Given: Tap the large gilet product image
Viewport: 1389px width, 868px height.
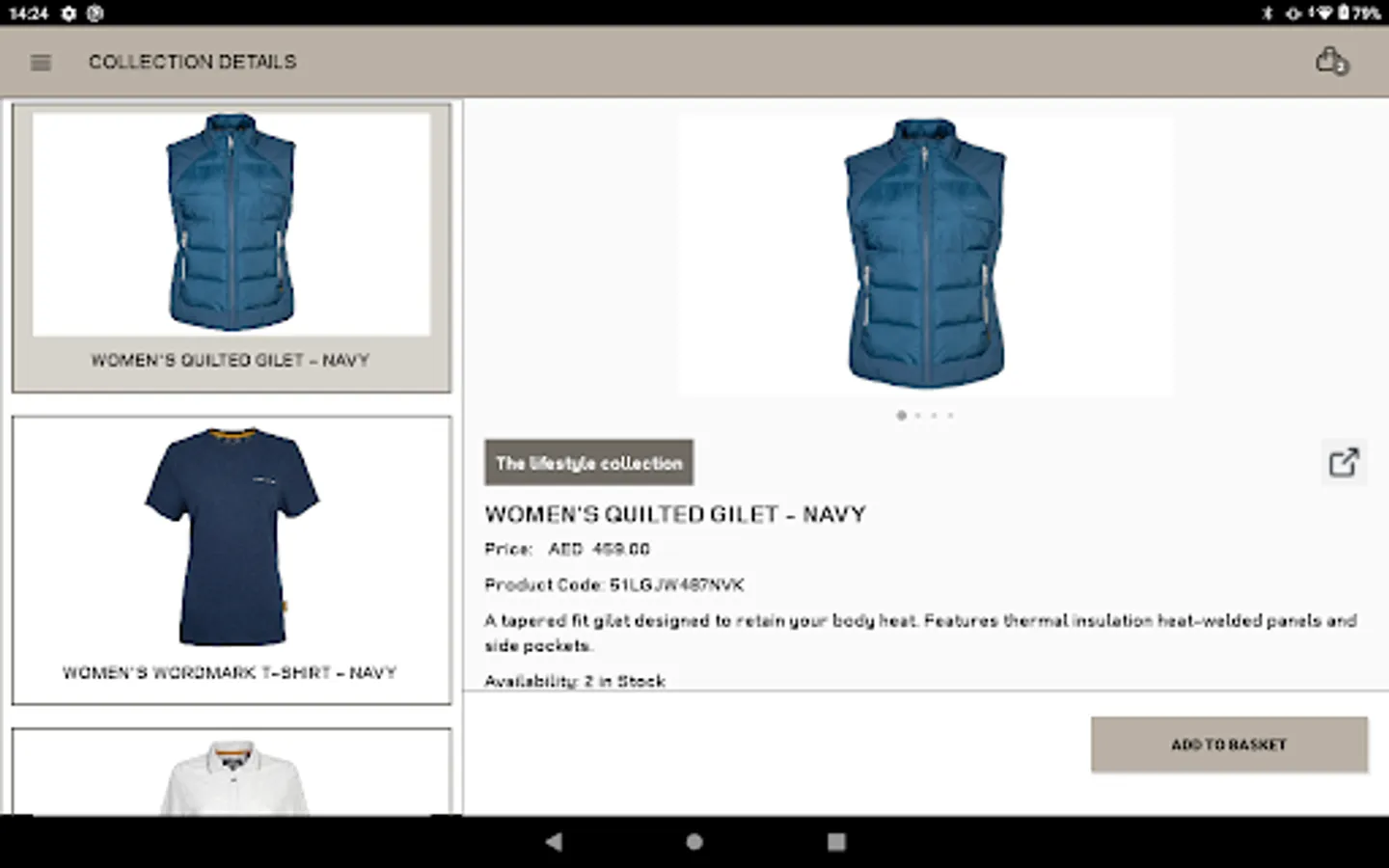Looking at the screenshot, I should click(925, 256).
